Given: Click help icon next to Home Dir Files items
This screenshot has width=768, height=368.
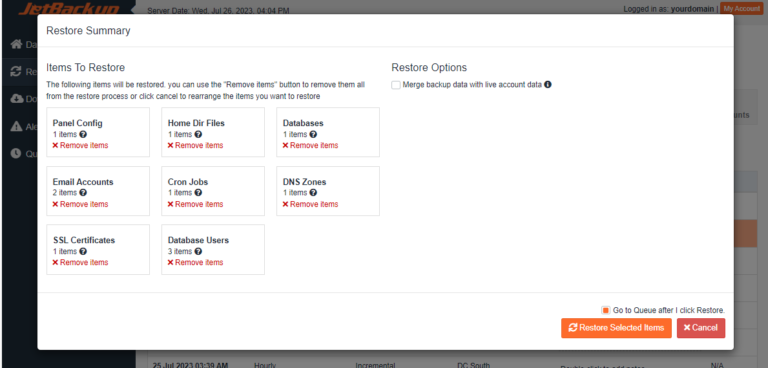Looking at the screenshot, I should tap(198, 134).
